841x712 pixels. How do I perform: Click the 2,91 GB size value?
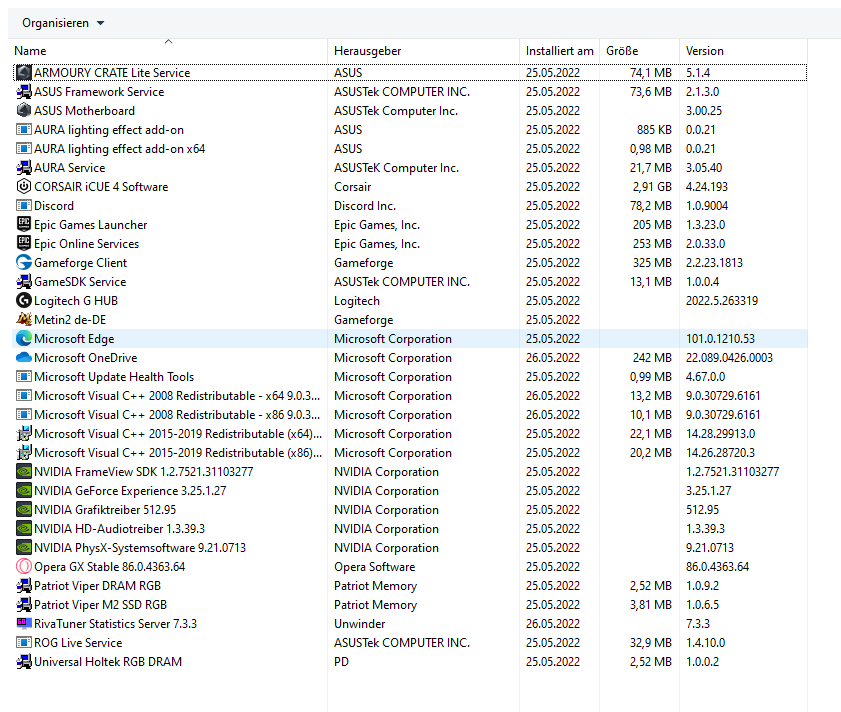pyautogui.click(x=652, y=187)
